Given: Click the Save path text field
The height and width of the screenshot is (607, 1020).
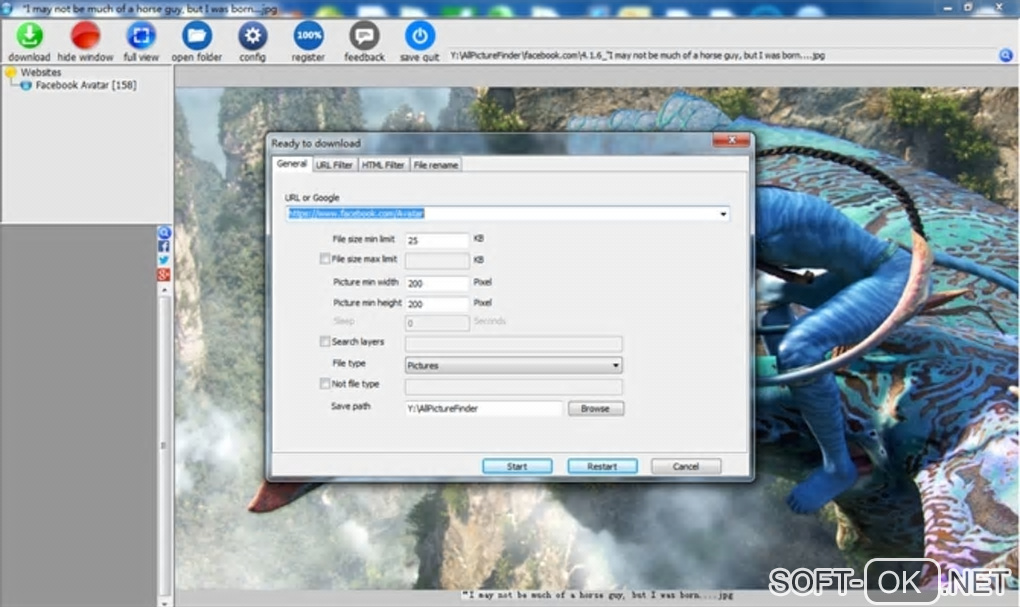Looking at the screenshot, I should click(x=483, y=409).
